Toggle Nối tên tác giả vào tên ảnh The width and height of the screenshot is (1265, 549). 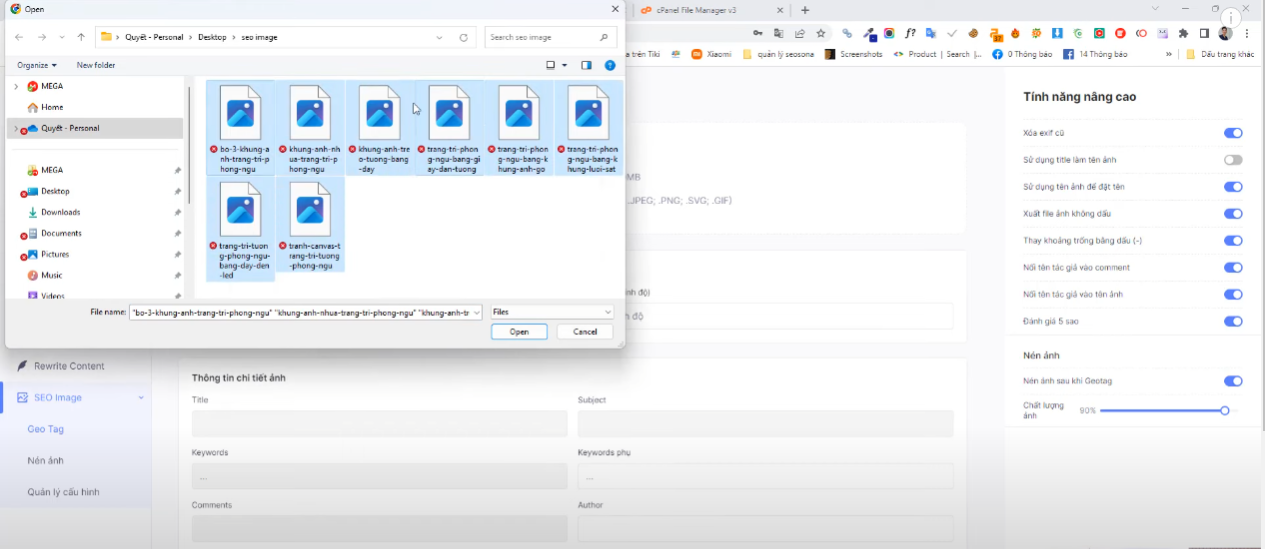pos(1233,295)
